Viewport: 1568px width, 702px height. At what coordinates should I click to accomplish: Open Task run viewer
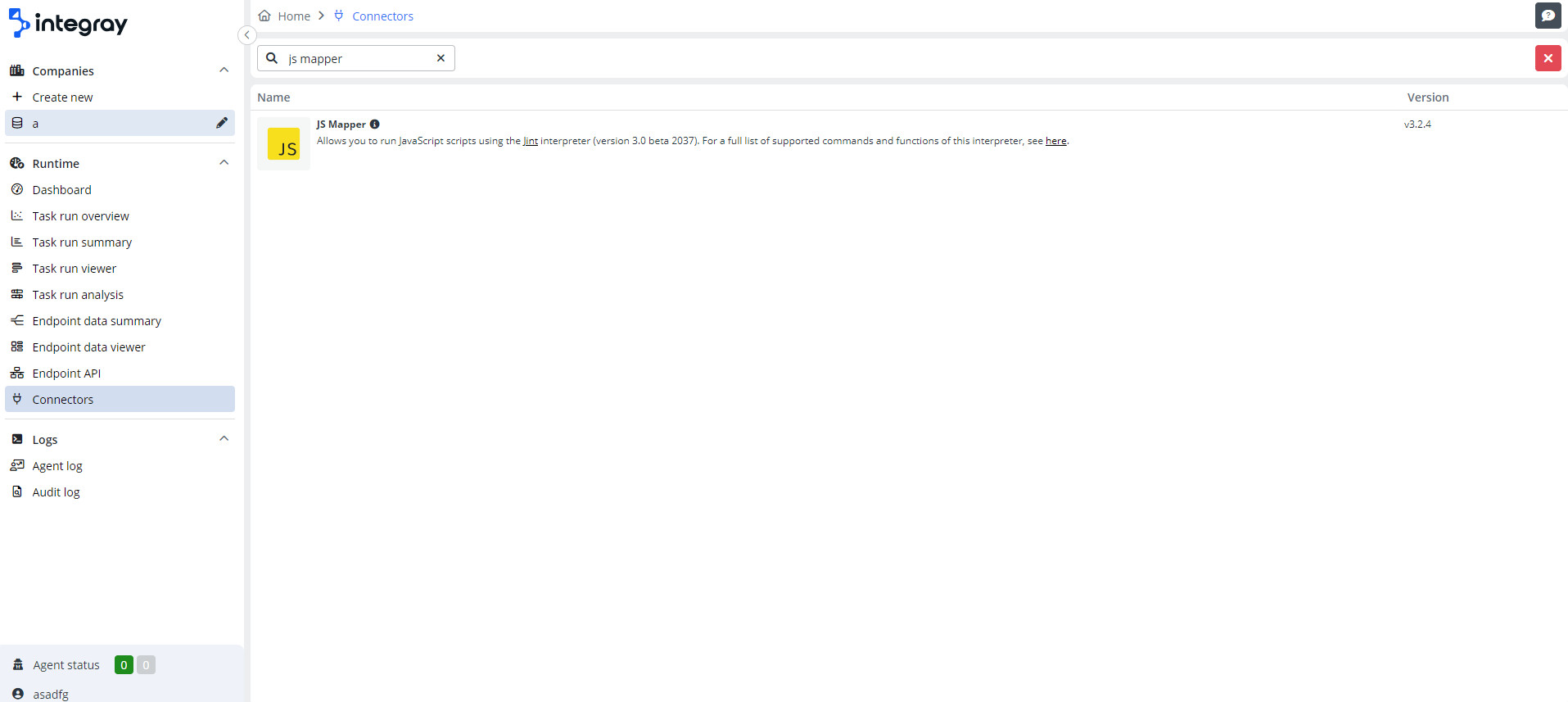point(74,269)
